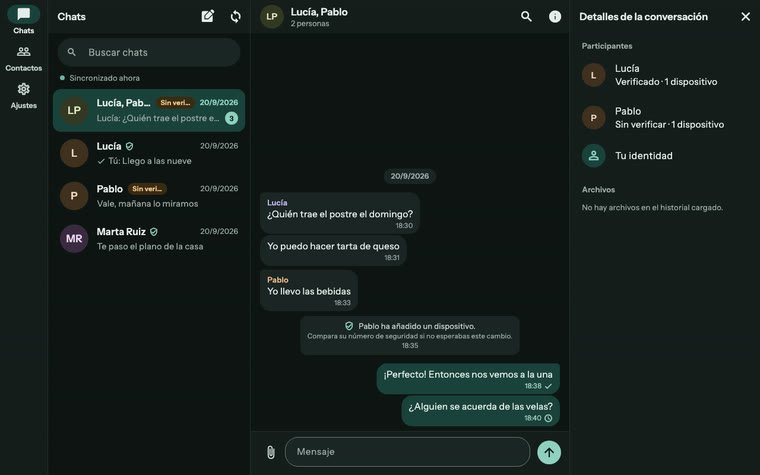The image size is (760, 475).
Task: Click the Detalles de la conversación title
Action: [x=643, y=16]
